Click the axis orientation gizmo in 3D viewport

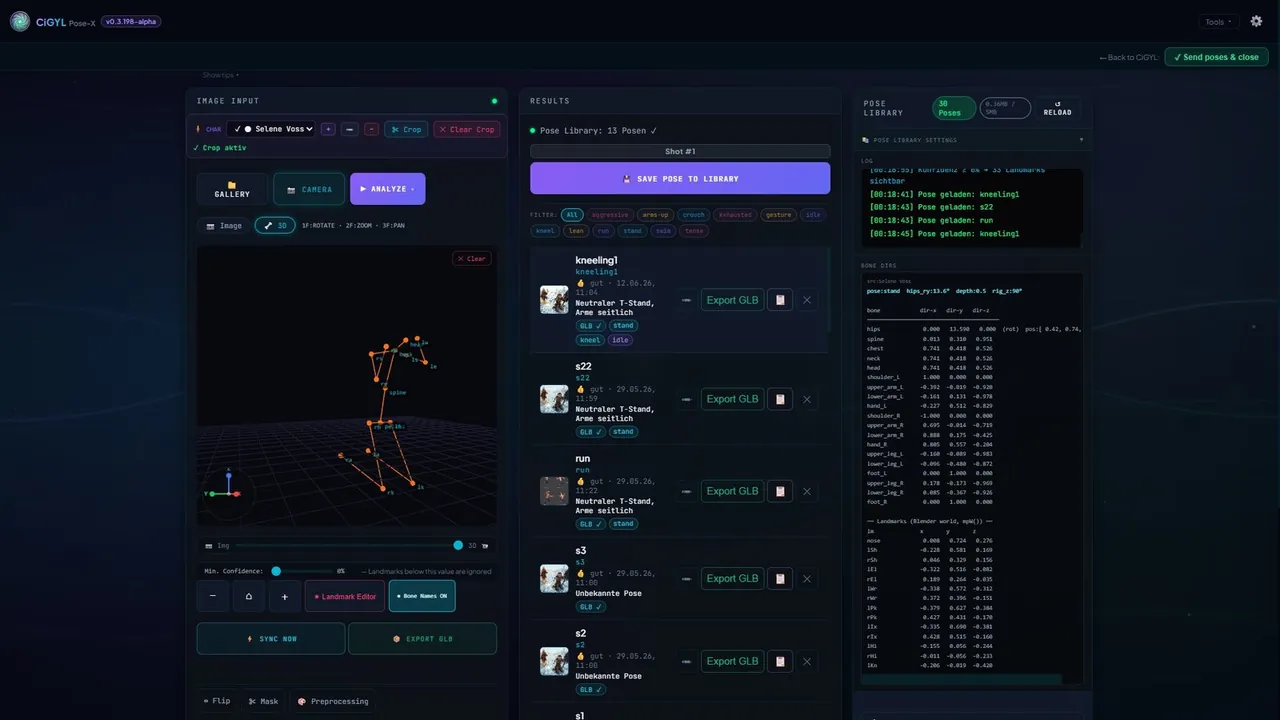point(229,488)
